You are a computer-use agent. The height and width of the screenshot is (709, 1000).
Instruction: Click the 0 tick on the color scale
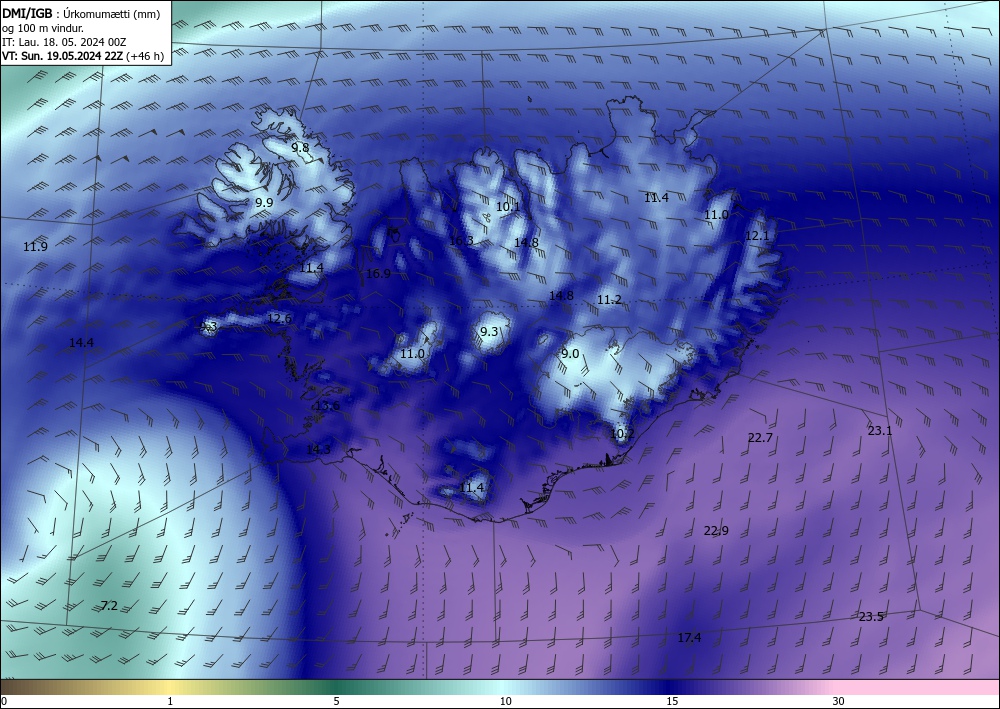(4, 701)
